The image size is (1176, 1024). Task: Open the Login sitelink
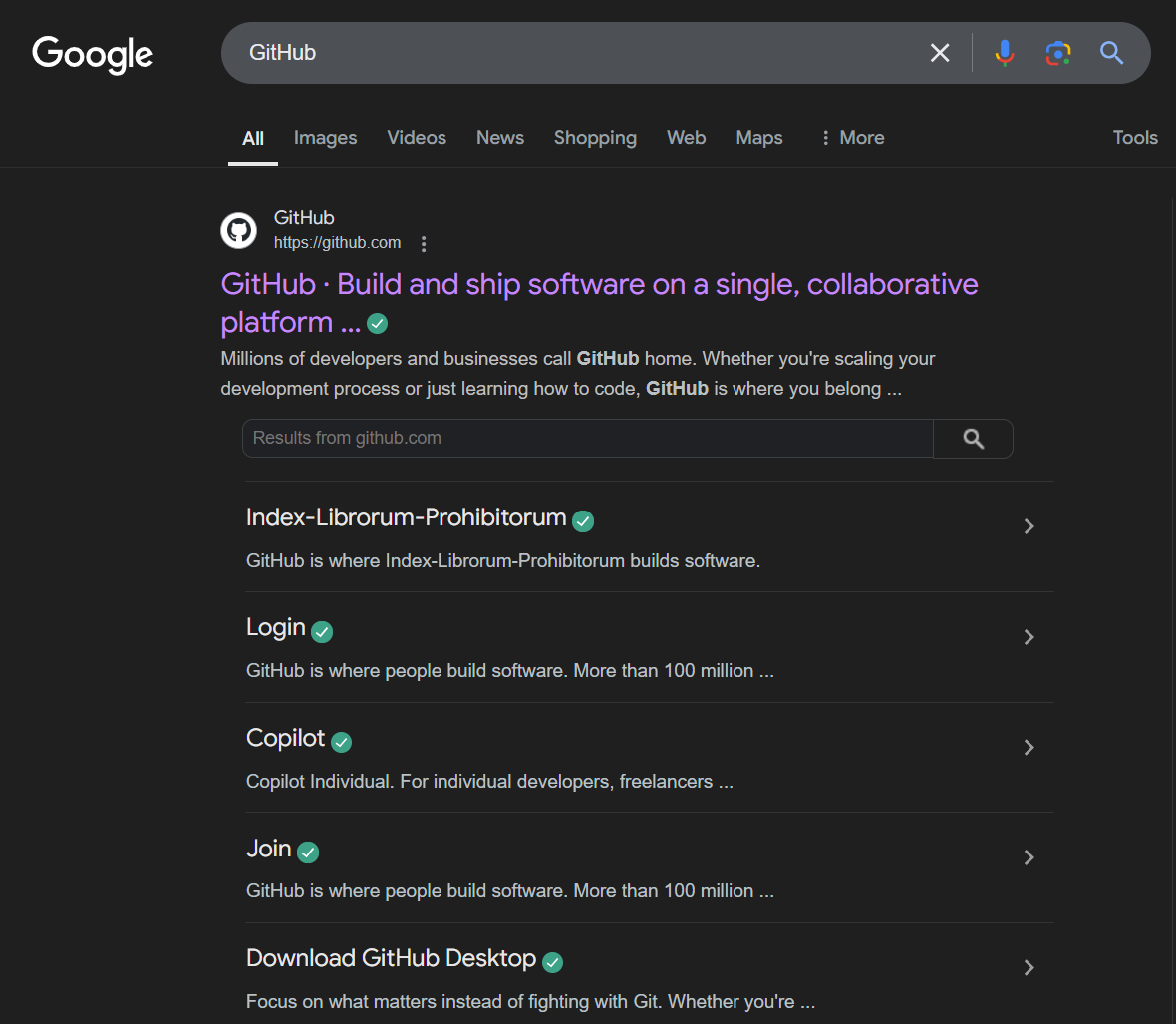point(276,628)
